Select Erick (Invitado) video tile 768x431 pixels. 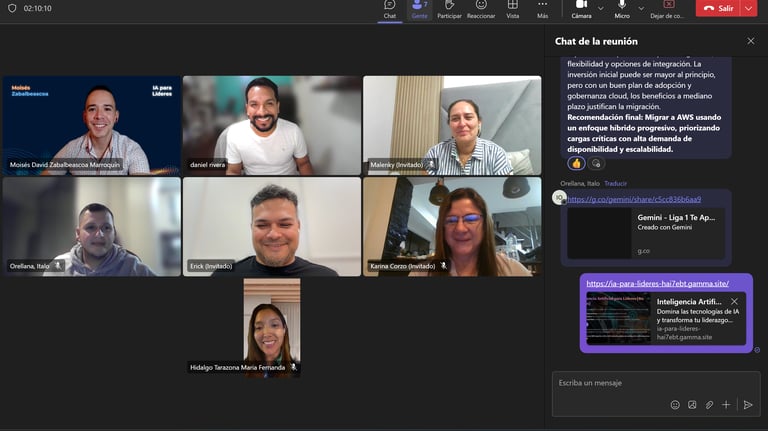tap(272, 227)
